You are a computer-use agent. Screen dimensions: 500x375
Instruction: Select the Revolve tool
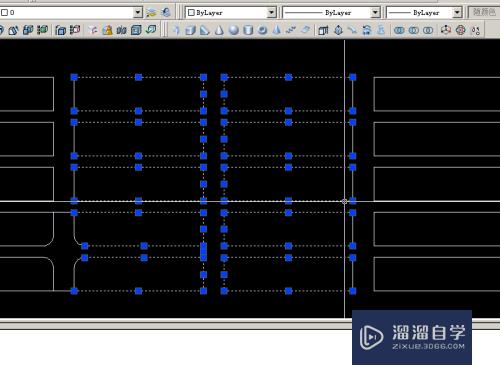pyautogui.click(x=367, y=30)
